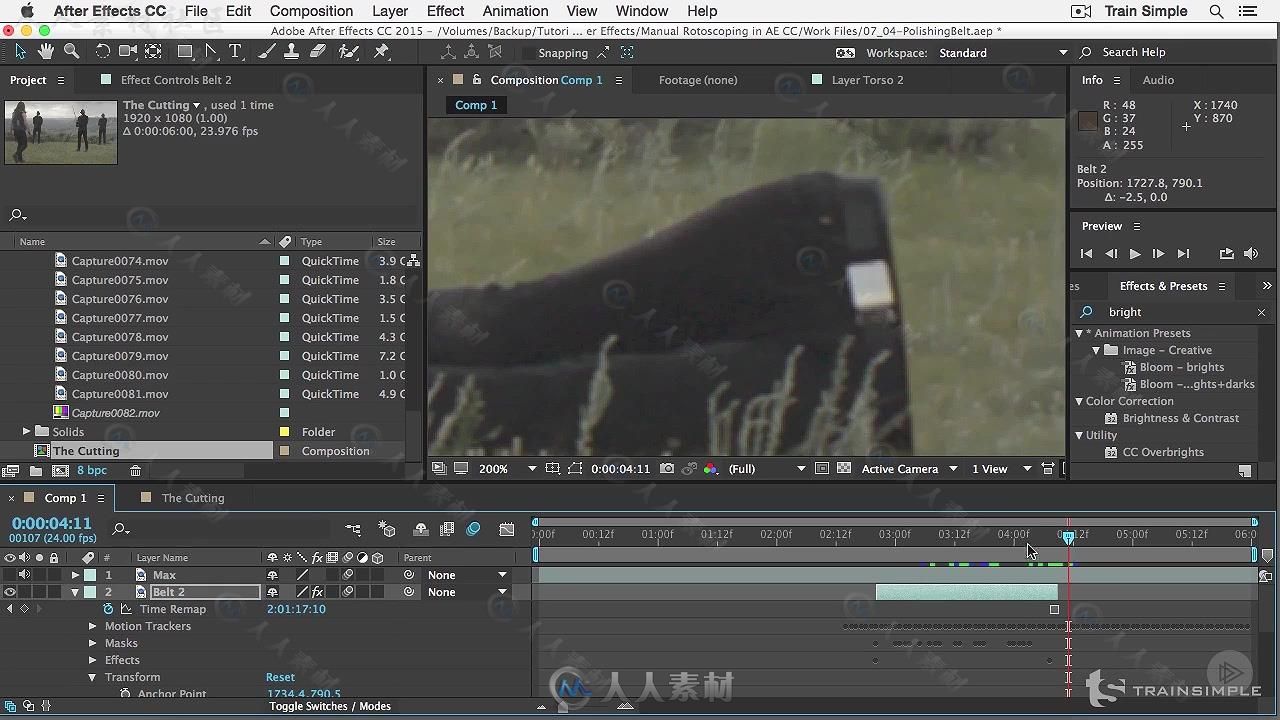Toggle Time Remap stopwatch
Screen dimensions: 1280x720
pos(109,609)
